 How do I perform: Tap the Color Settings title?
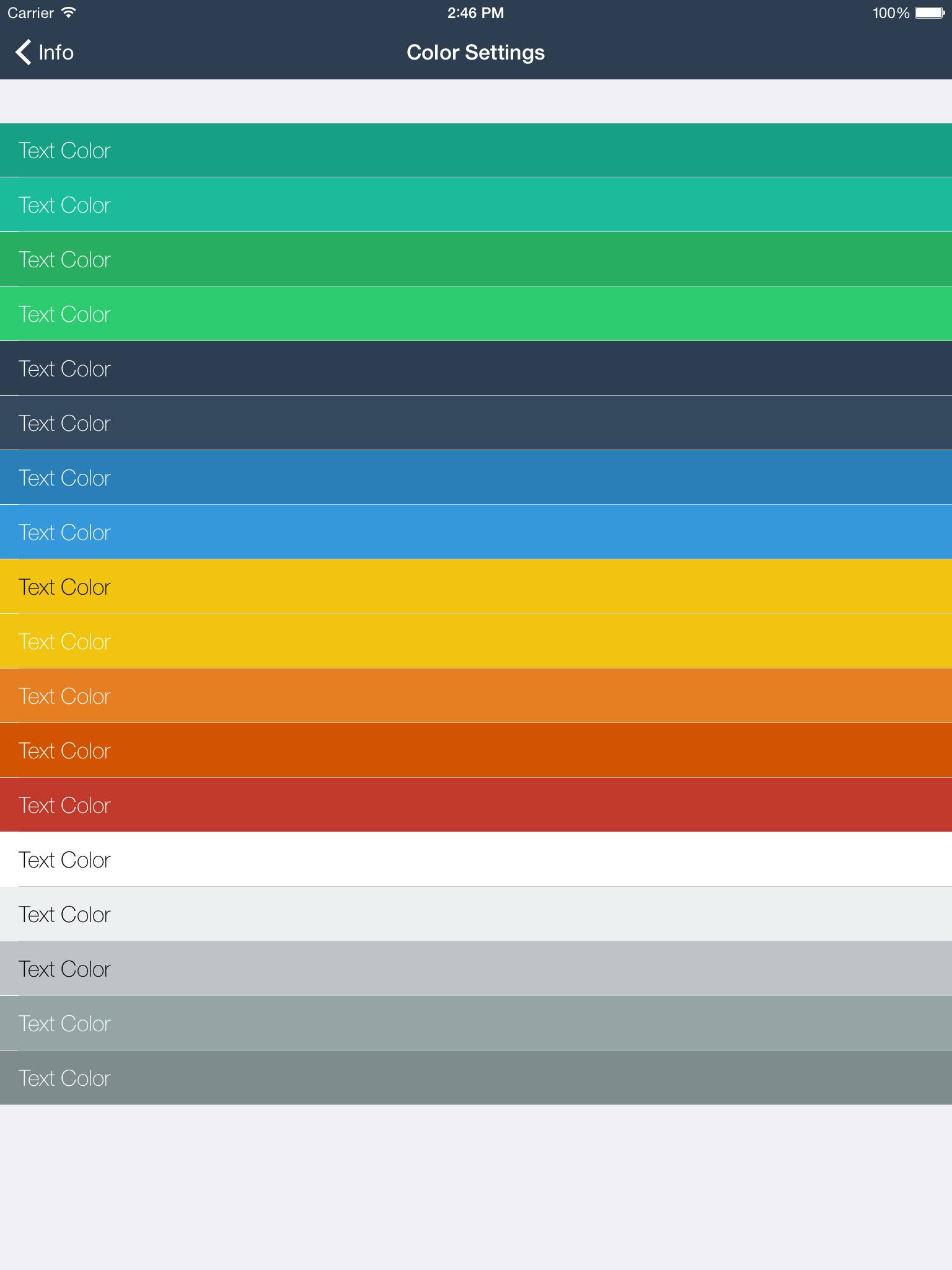coord(475,53)
